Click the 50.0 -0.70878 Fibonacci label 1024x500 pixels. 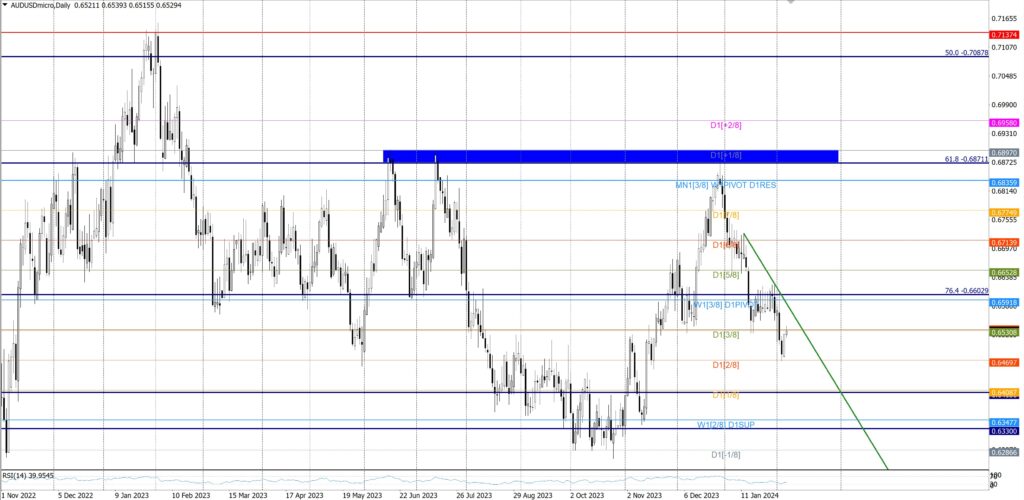966,52
